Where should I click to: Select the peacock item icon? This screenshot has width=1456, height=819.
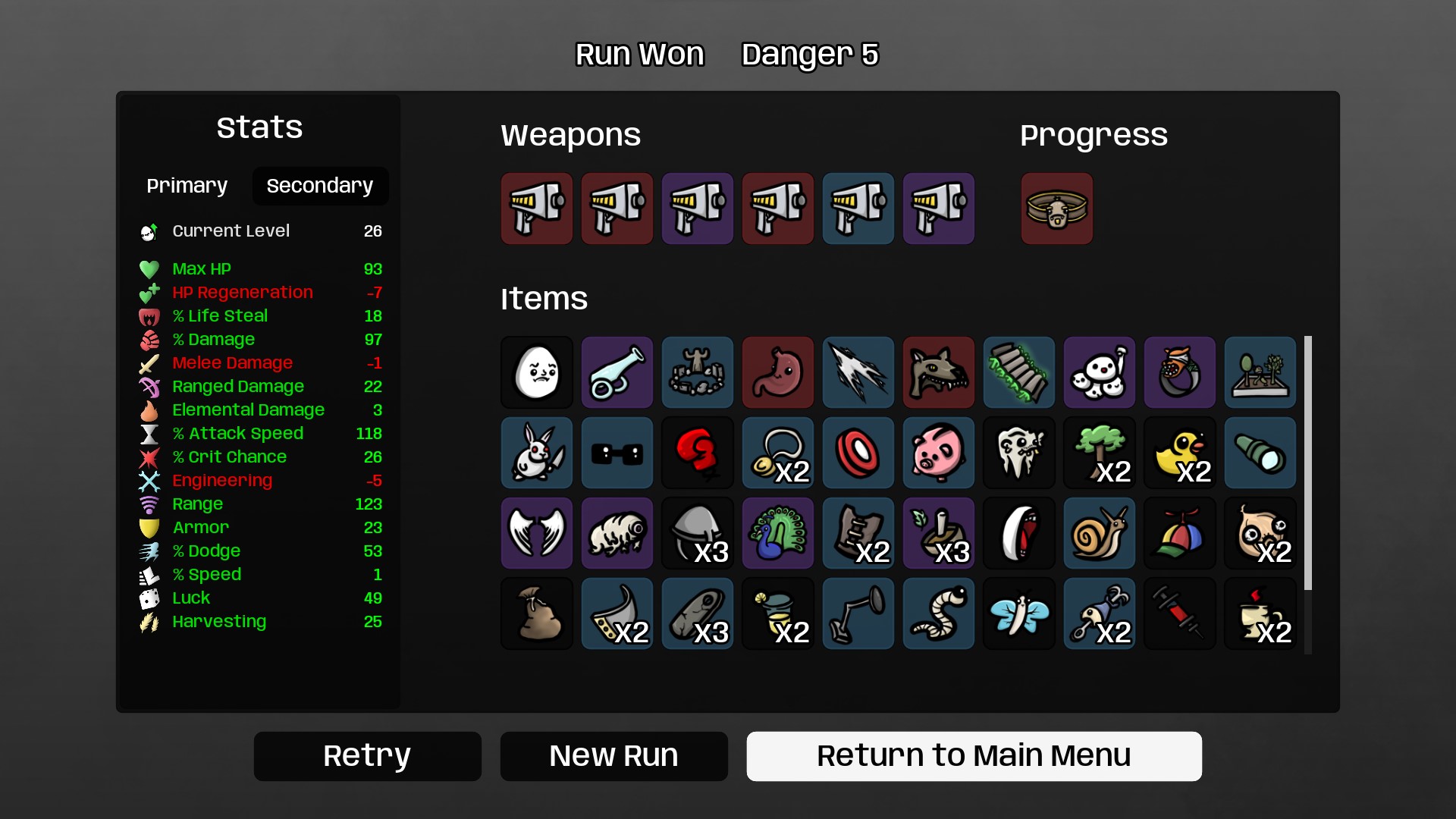point(778,533)
